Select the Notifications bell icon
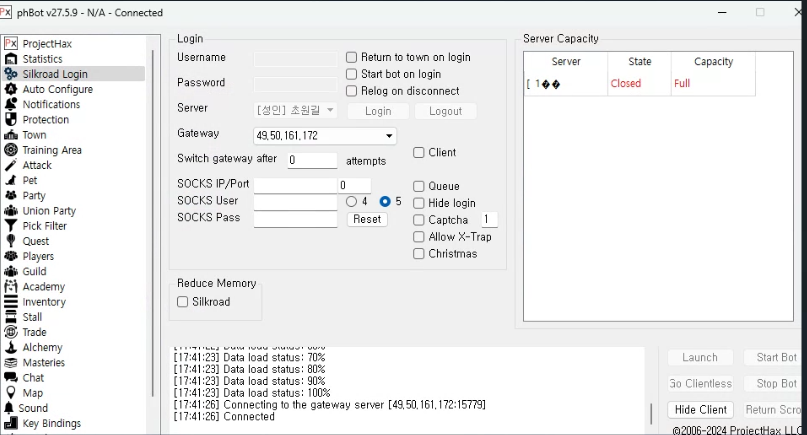 (x=11, y=104)
